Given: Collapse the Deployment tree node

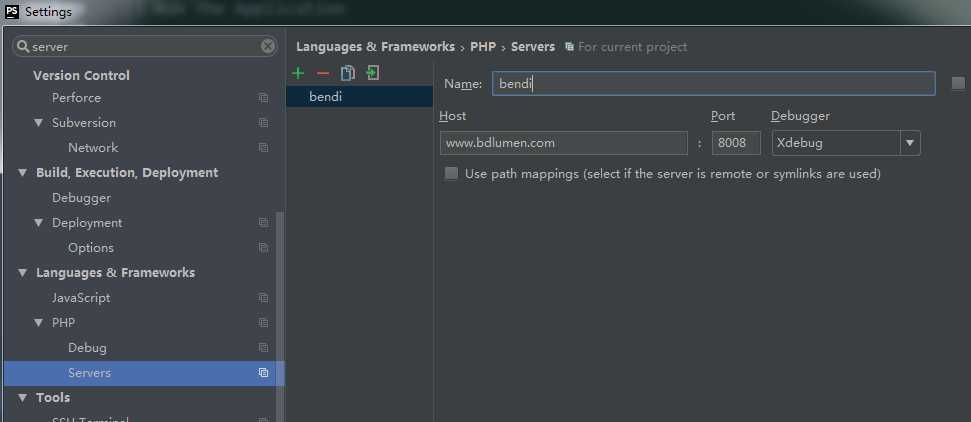Looking at the screenshot, I should tap(39, 222).
